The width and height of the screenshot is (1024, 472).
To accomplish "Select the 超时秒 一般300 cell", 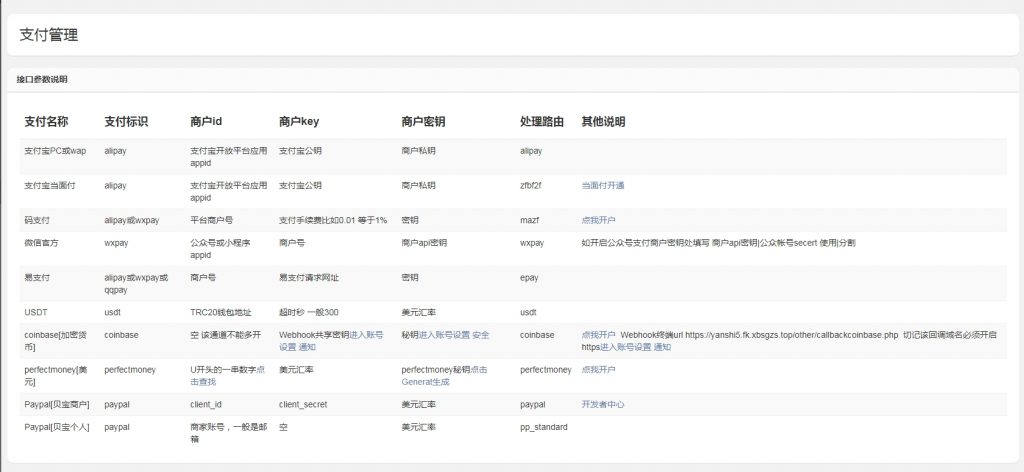I will click(x=309, y=312).
